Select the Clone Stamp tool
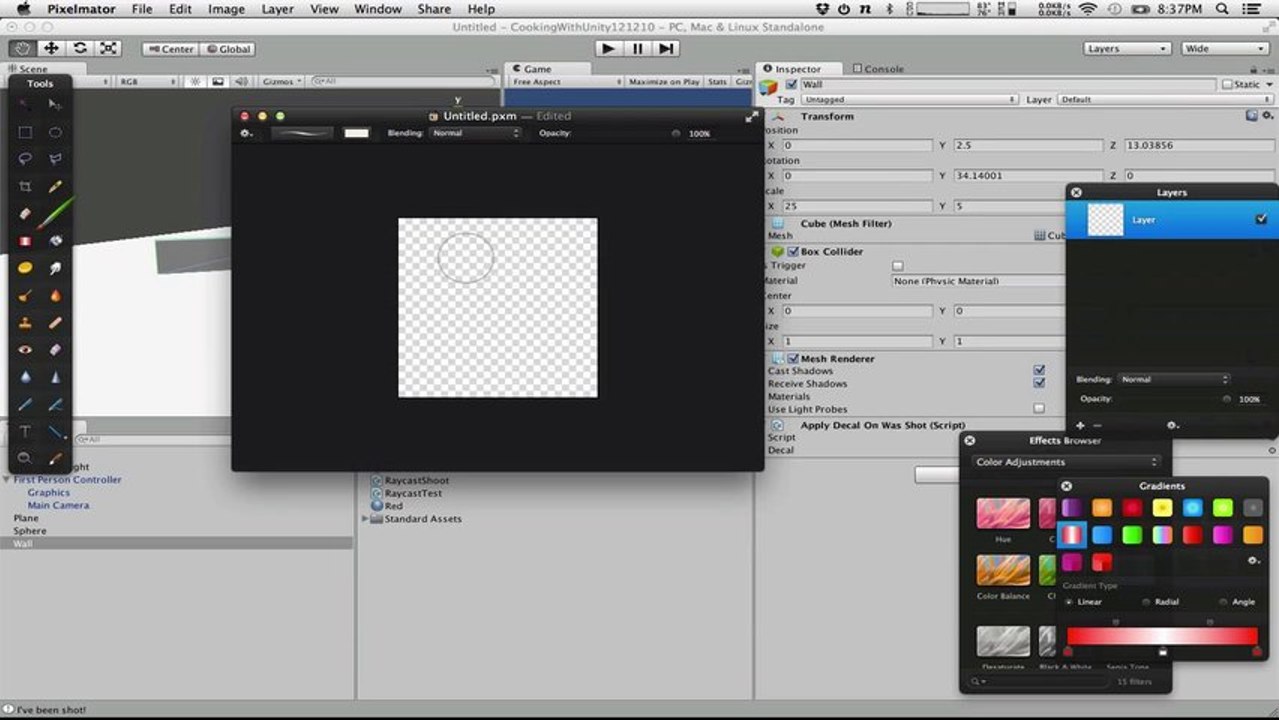This screenshot has height=720, width=1279. coord(25,323)
